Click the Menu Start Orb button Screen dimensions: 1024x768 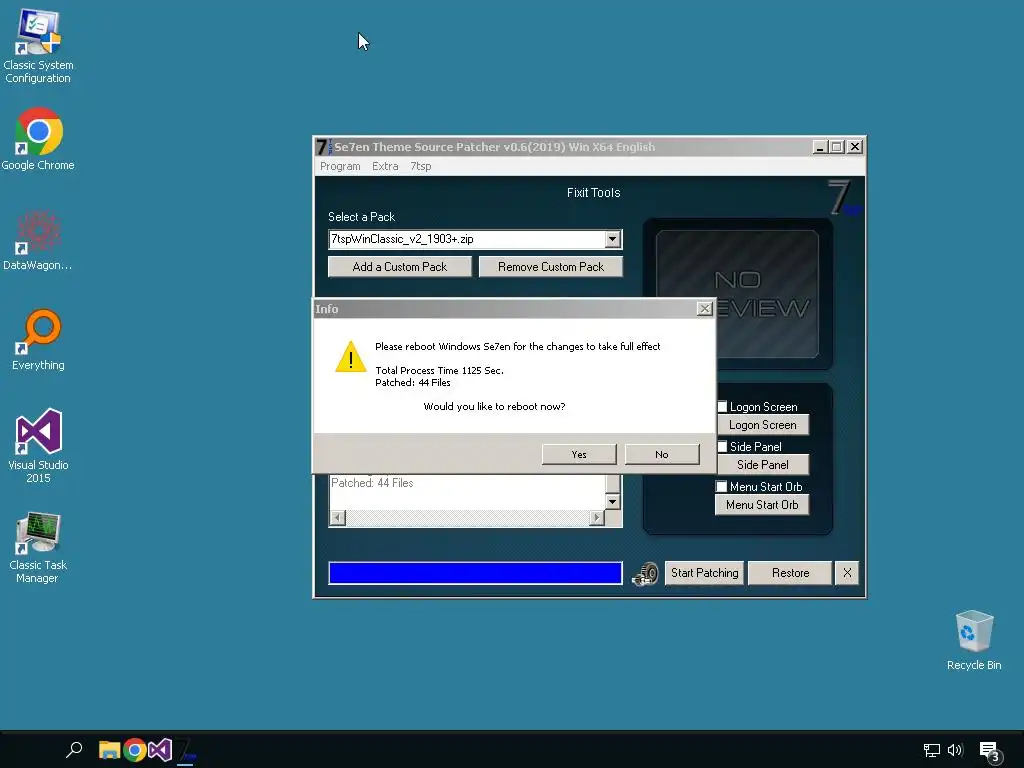pos(762,505)
